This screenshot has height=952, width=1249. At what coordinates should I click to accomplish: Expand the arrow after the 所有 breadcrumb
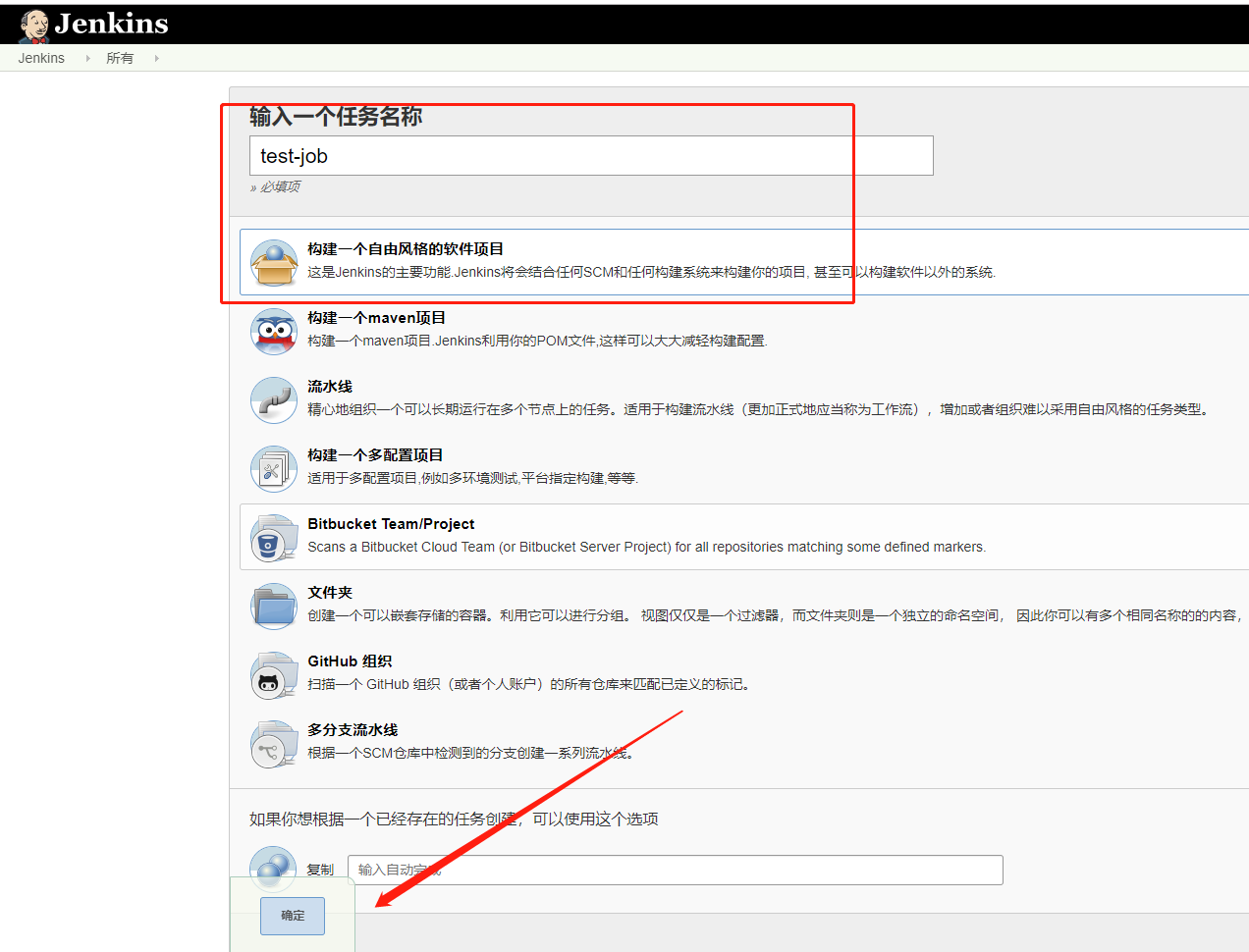(156, 59)
